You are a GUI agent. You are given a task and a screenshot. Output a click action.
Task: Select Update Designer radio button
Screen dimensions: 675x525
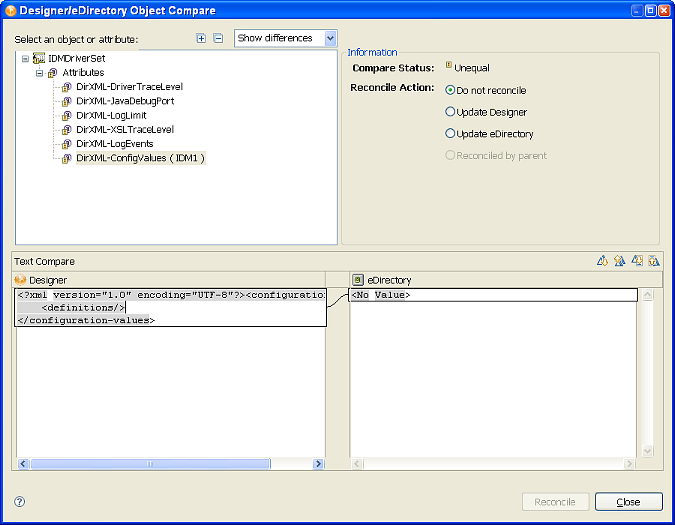coord(450,112)
